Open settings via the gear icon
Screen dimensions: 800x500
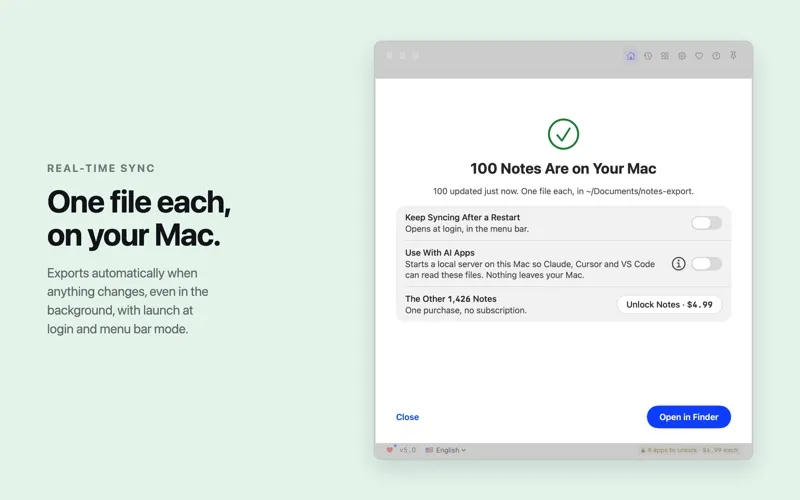(682, 56)
